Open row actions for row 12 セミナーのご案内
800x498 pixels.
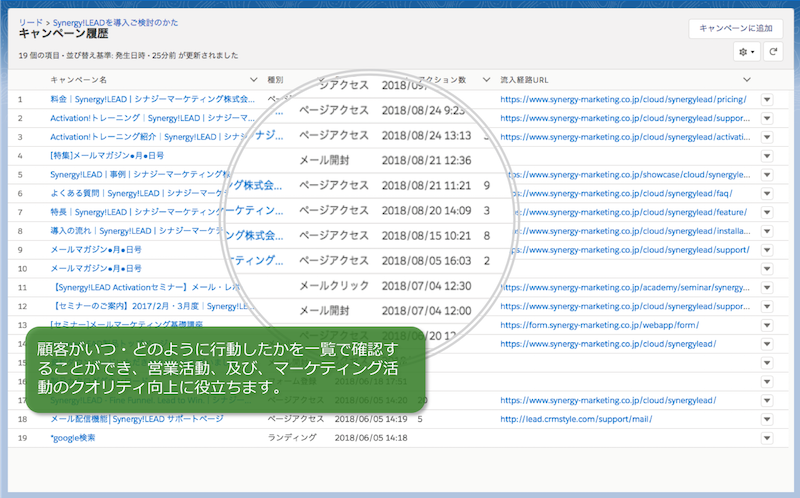pyautogui.click(x=767, y=307)
